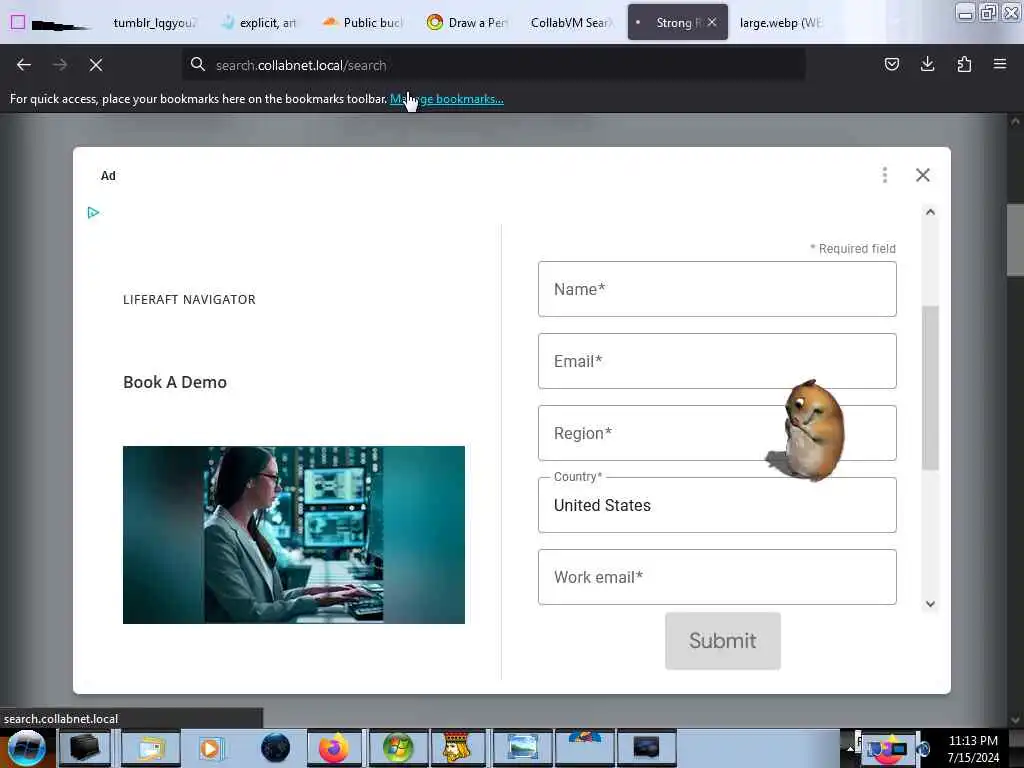Save page to Pocket
The image size is (1024, 768).
[891, 64]
